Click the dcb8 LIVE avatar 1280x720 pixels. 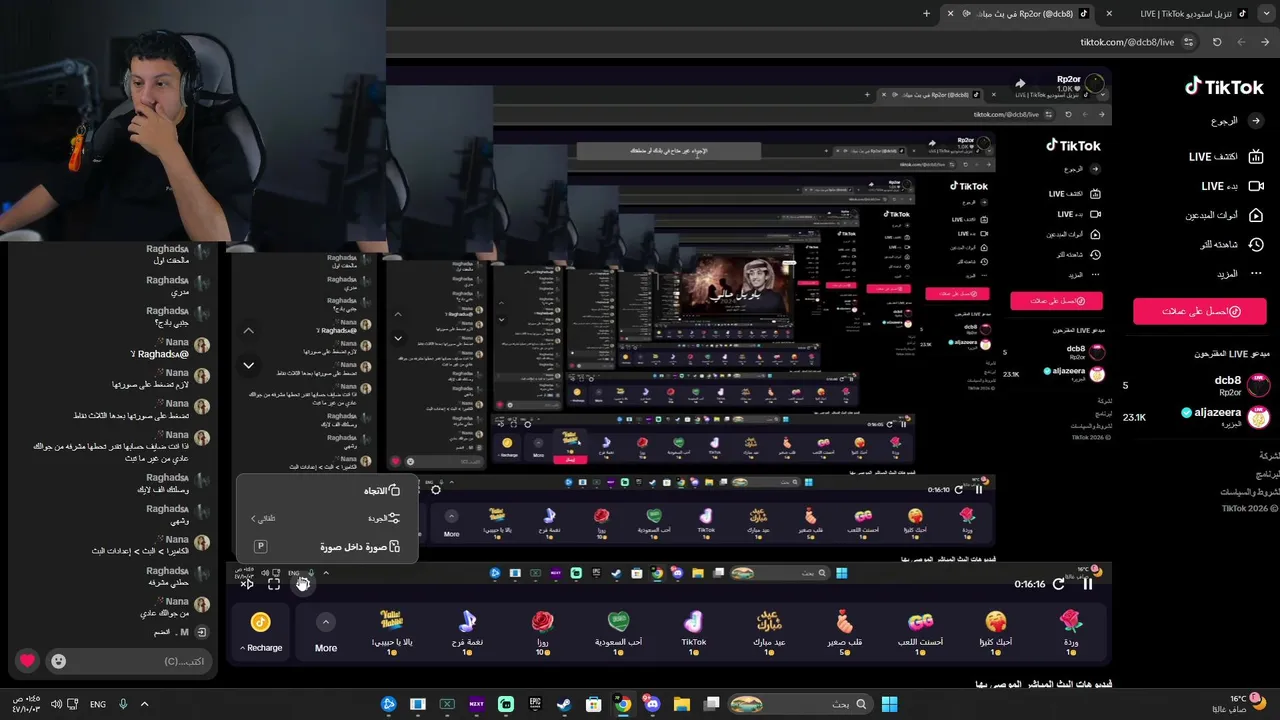point(1259,385)
